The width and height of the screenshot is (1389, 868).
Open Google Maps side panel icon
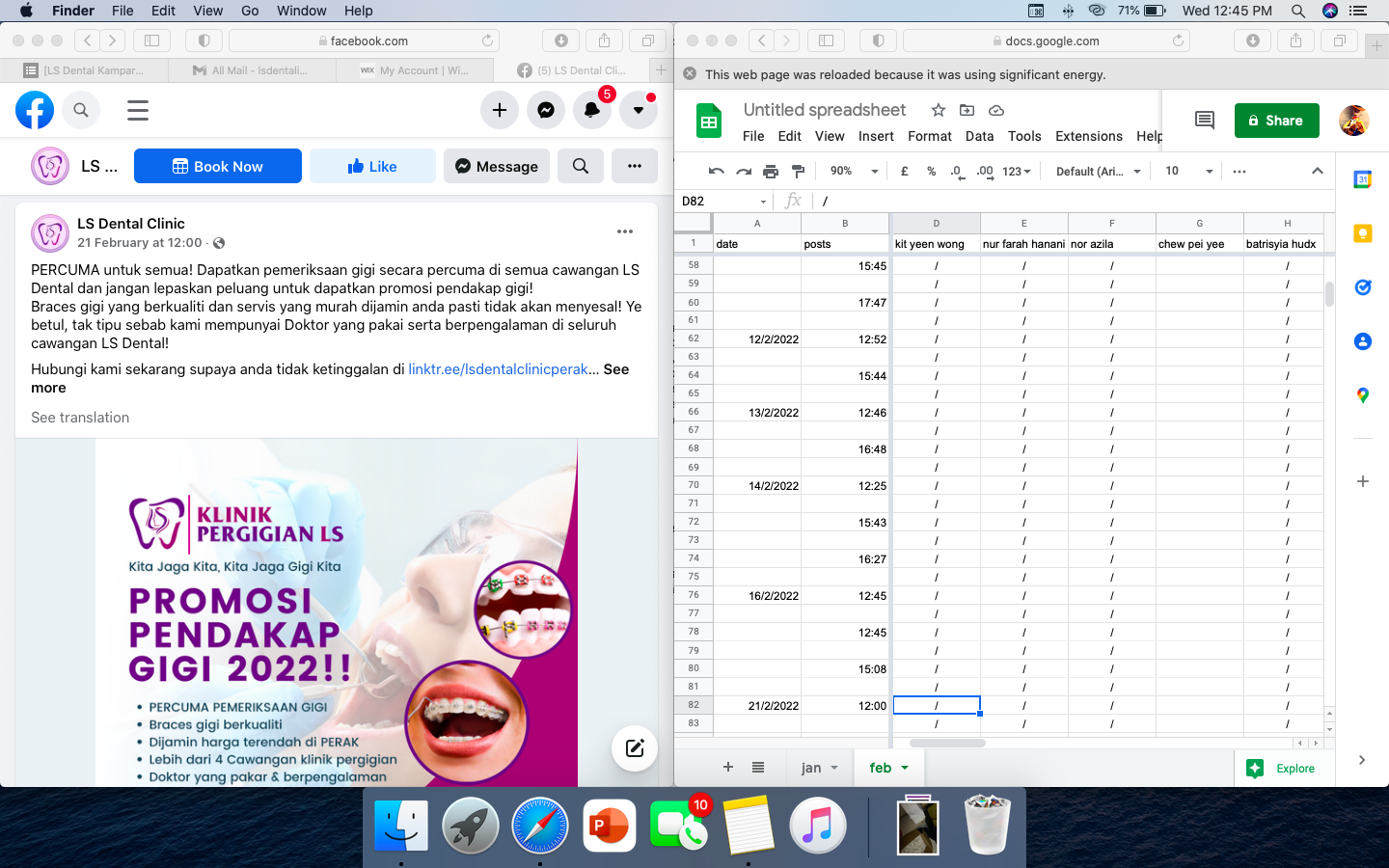pyautogui.click(x=1362, y=395)
